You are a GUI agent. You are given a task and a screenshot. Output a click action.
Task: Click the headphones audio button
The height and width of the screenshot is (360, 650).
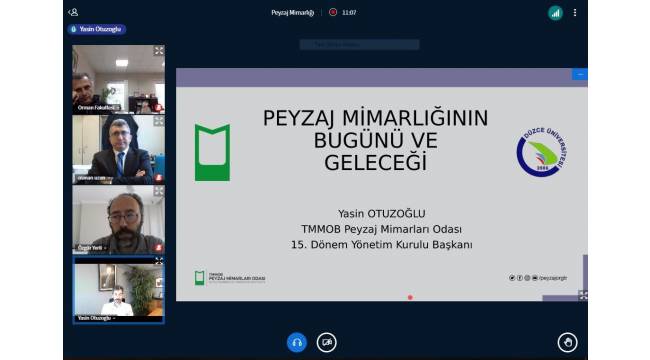(297, 343)
